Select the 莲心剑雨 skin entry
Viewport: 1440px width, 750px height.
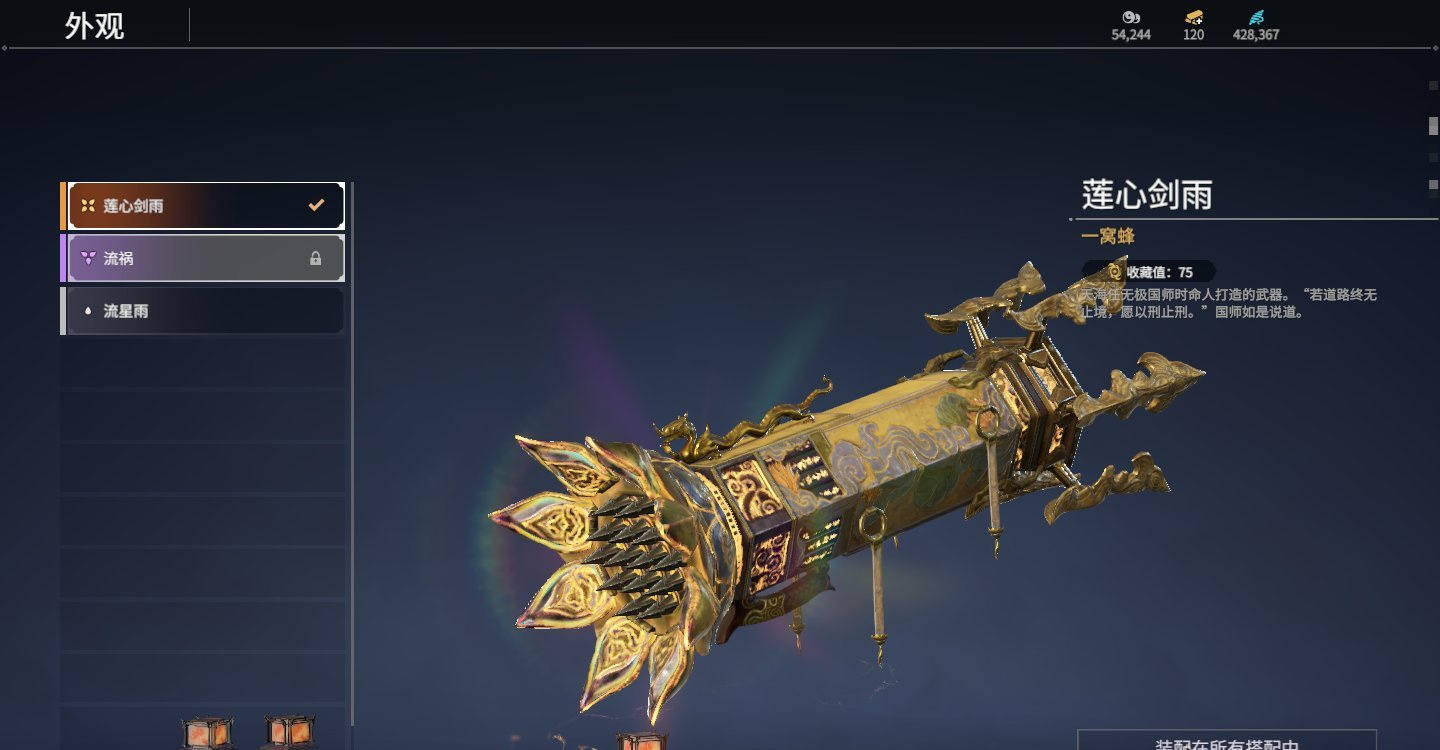203,206
